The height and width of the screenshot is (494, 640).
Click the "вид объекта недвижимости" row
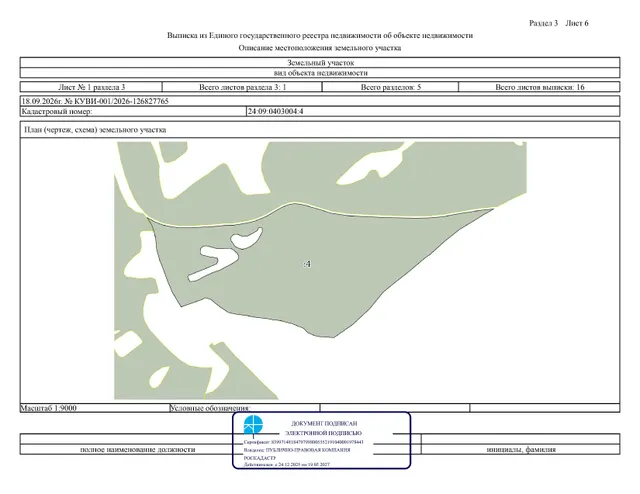(320, 73)
